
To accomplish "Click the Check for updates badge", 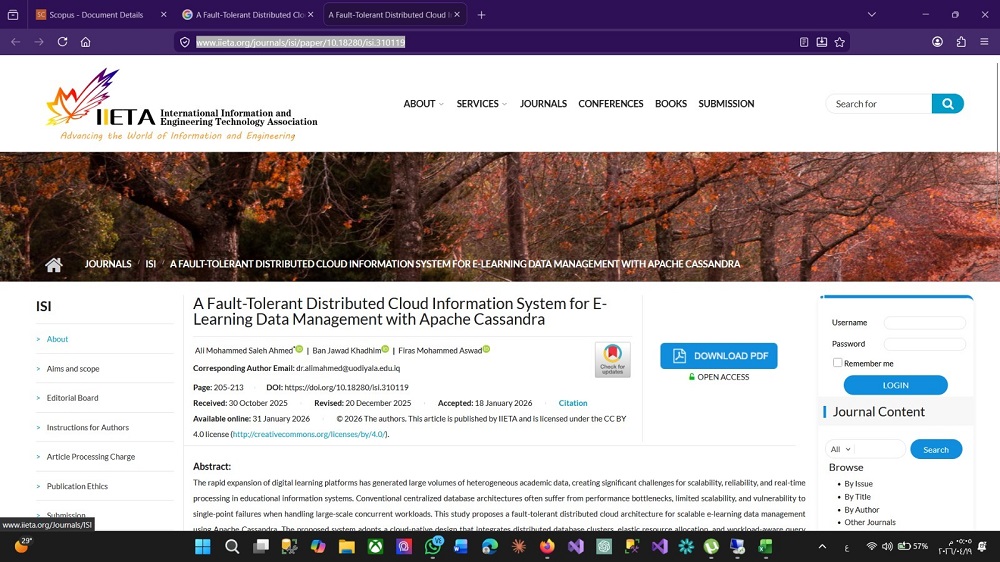I will pyautogui.click(x=612, y=359).
